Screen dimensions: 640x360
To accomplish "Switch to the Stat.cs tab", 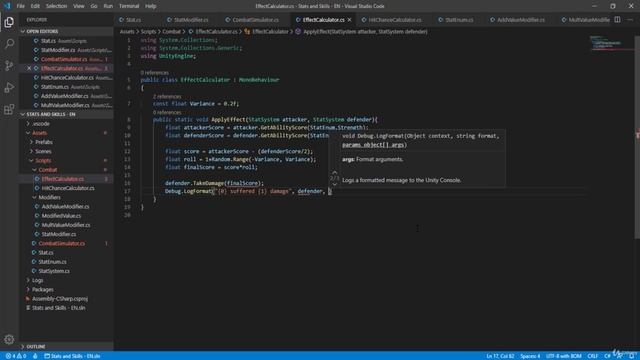I will tap(133, 20).
